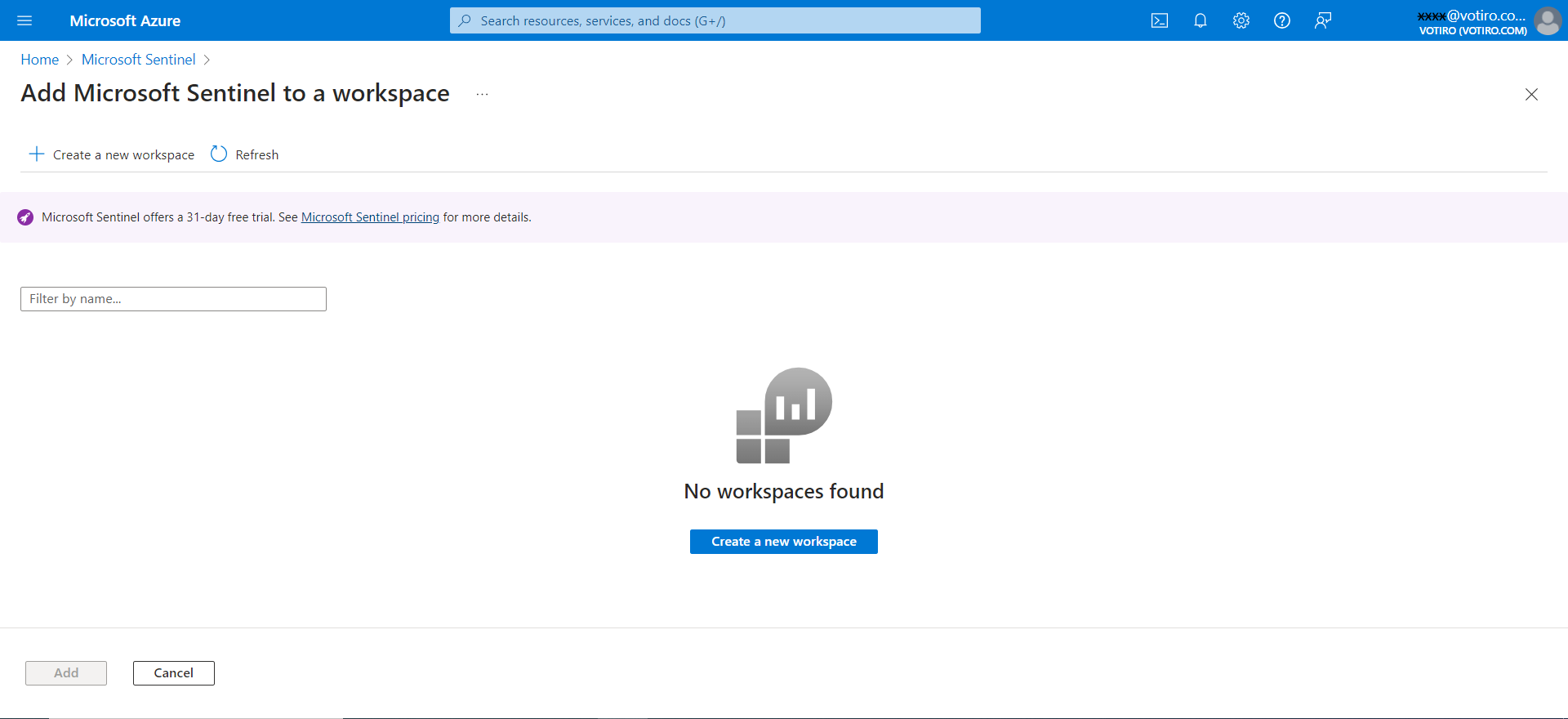This screenshot has height=719, width=1568.
Task: Click the Microsoft Azure portal title
Action: click(125, 20)
